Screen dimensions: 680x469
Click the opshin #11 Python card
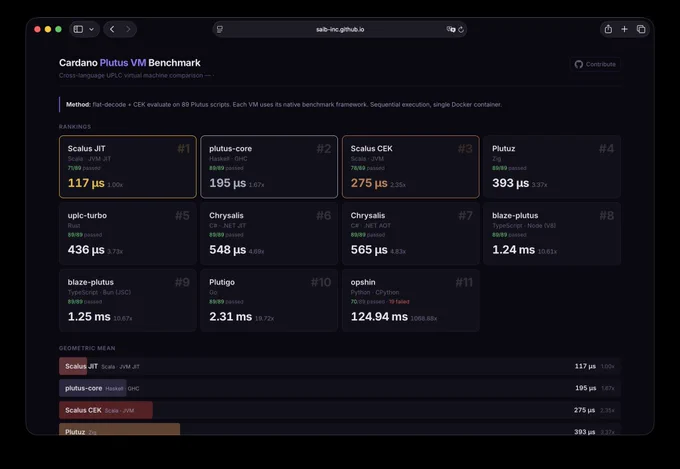tap(411, 300)
